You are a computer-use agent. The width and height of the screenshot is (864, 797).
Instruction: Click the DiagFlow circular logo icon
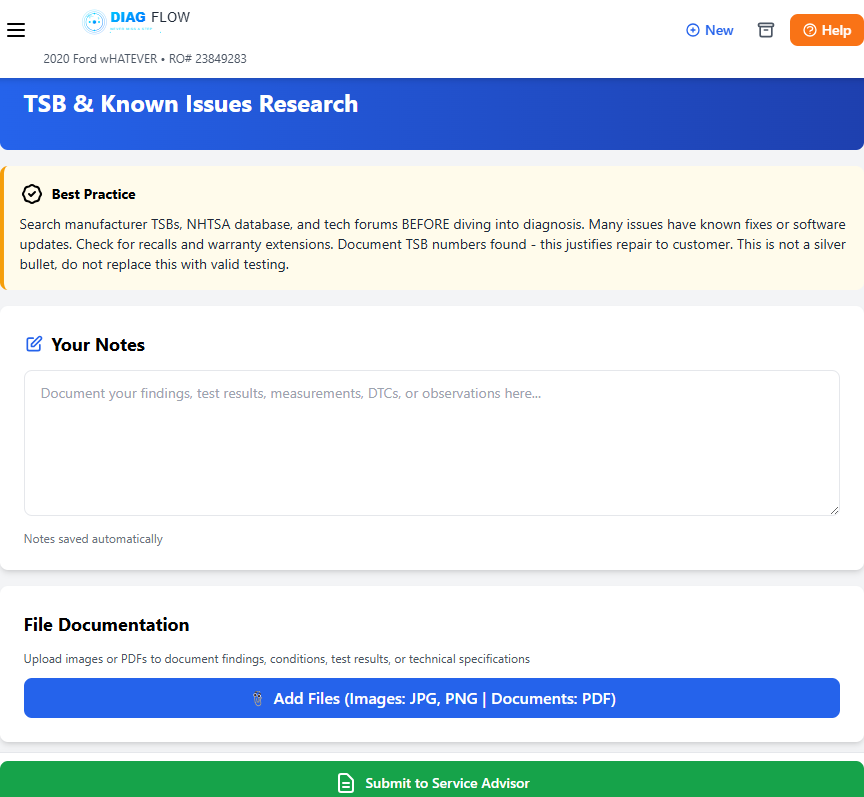point(94,21)
